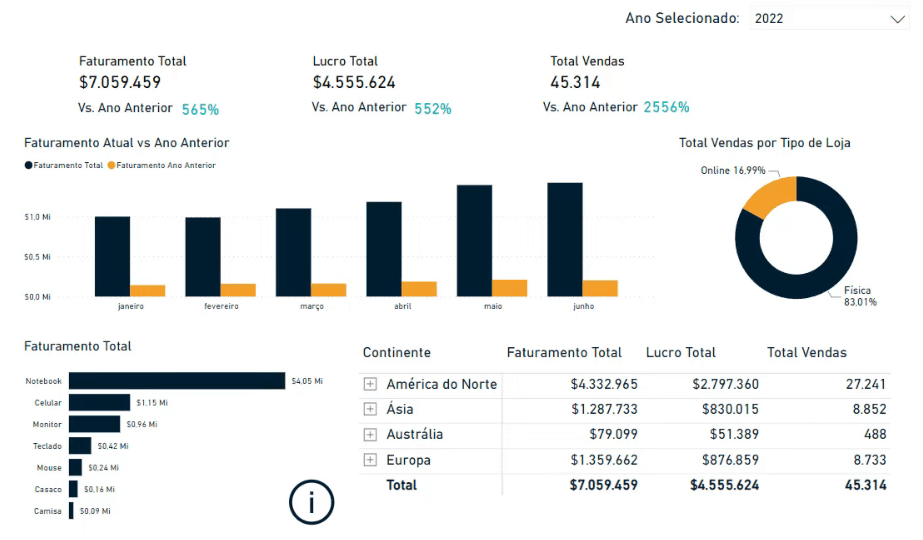Select junho orange previous-year bar
The height and width of the screenshot is (540, 923).
pos(600,289)
